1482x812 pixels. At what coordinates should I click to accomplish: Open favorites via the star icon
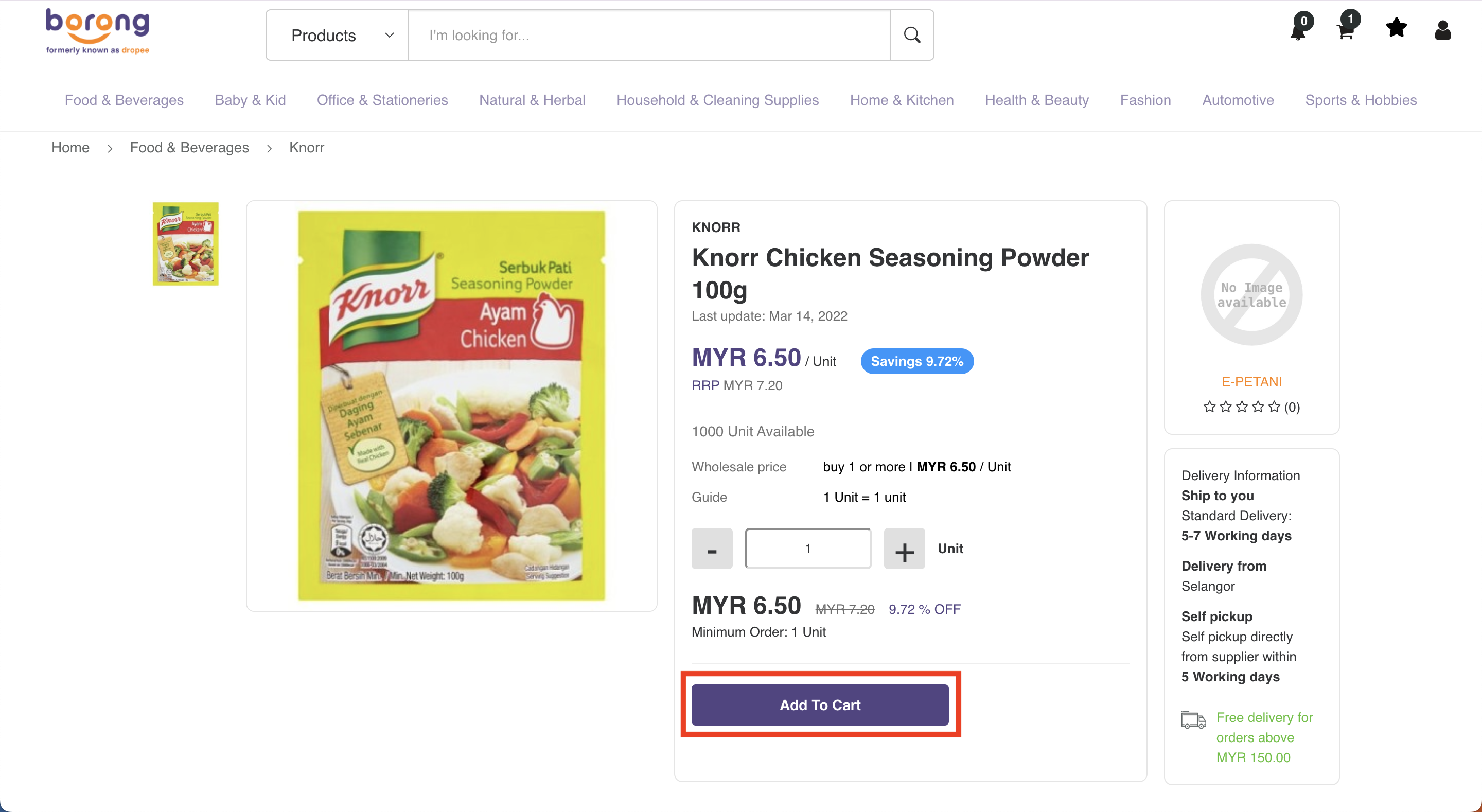tap(1396, 28)
